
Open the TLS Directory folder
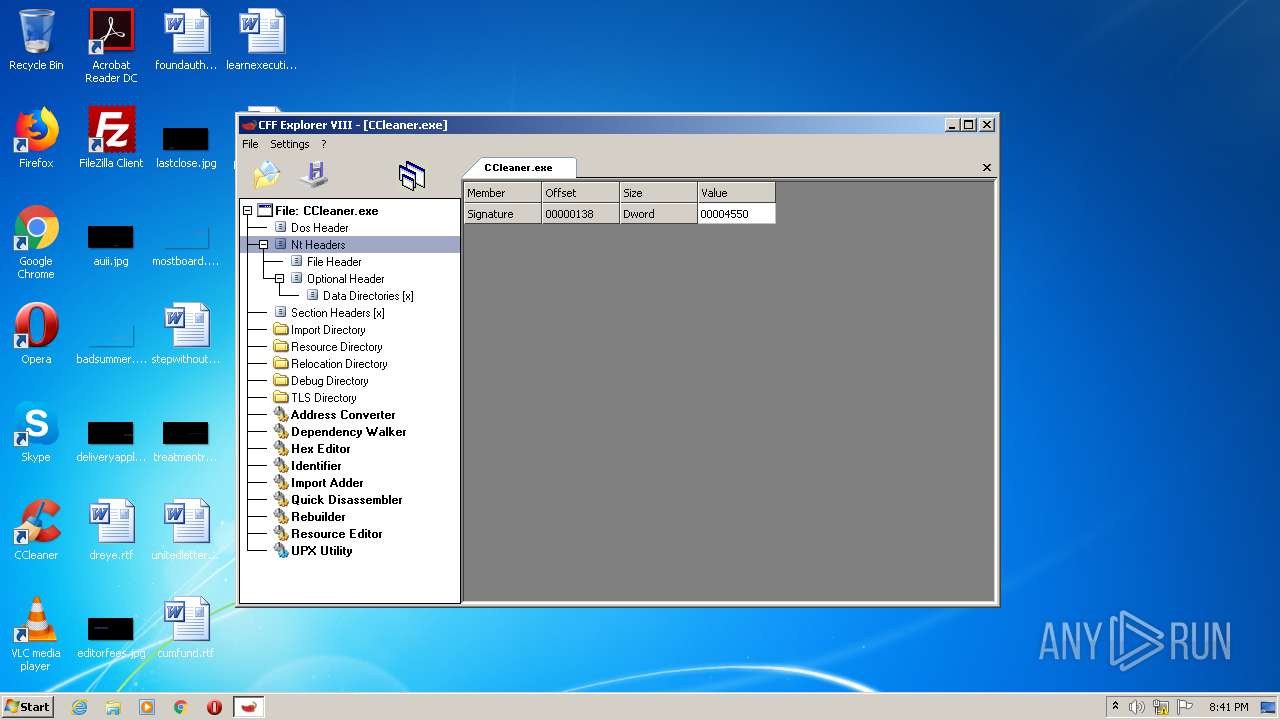(x=323, y=398)
